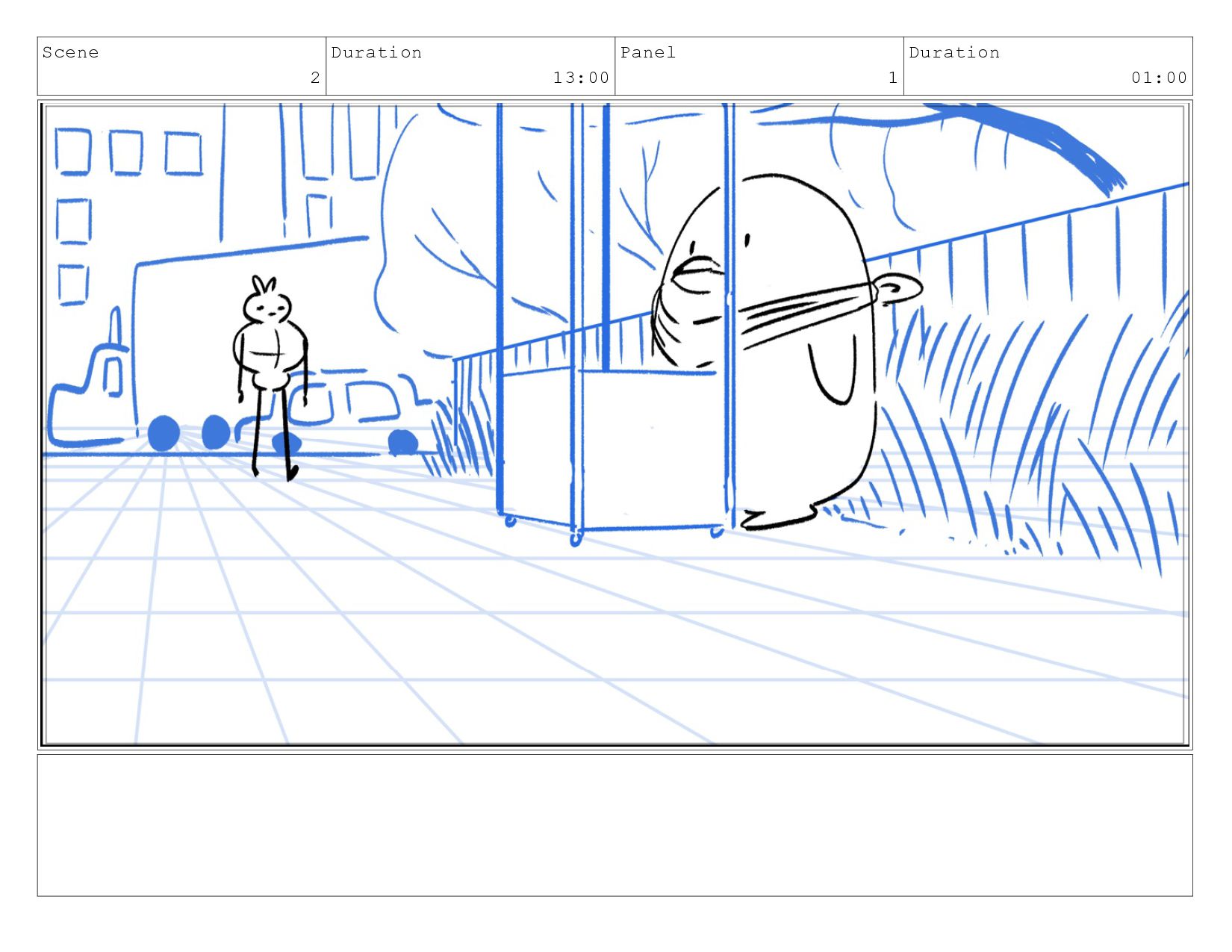Click the panel duration value 01:00
The image size is (1232, 952).
(1159, 78)
